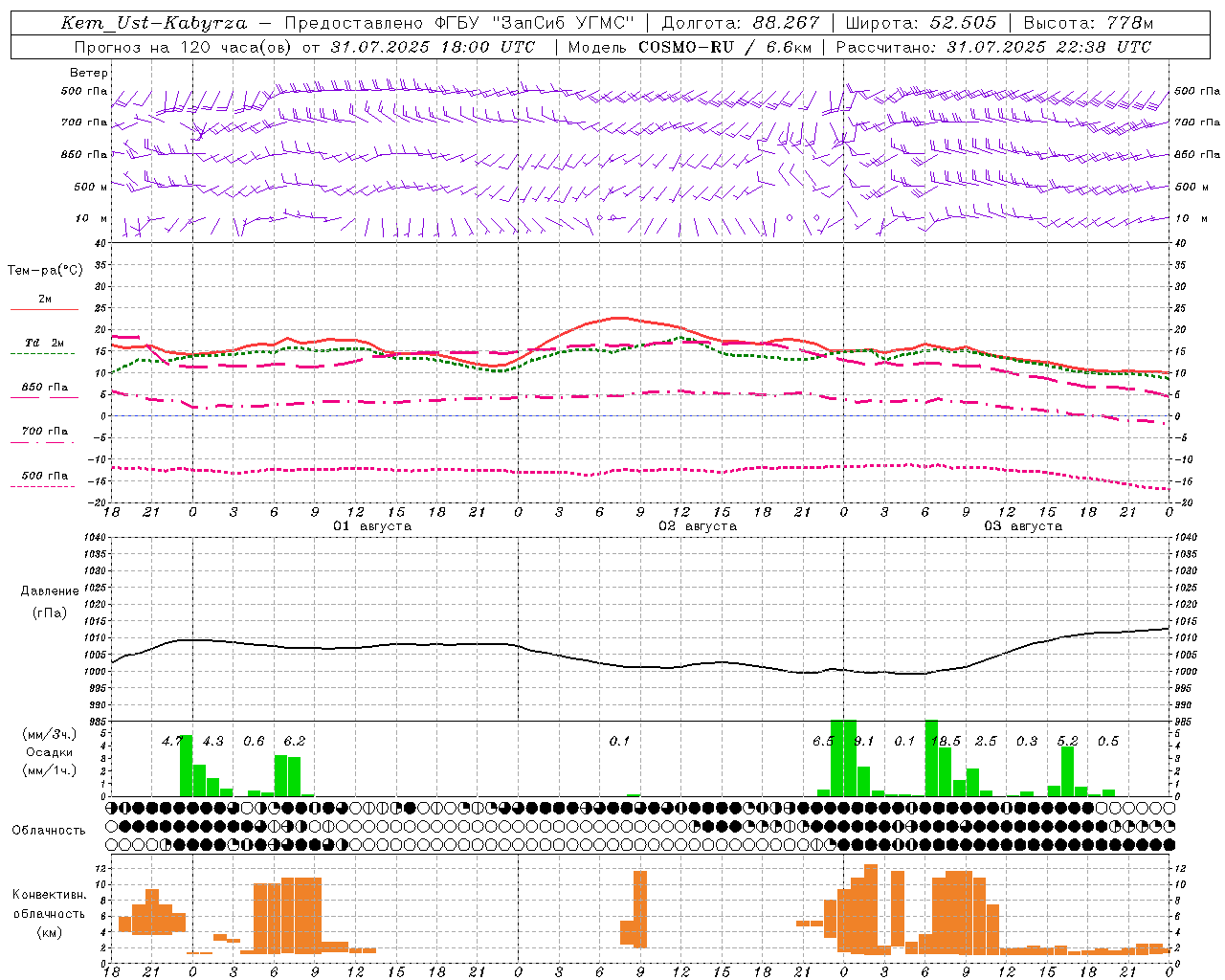Click solid red line sample under 2м legend

click(44, 309)
